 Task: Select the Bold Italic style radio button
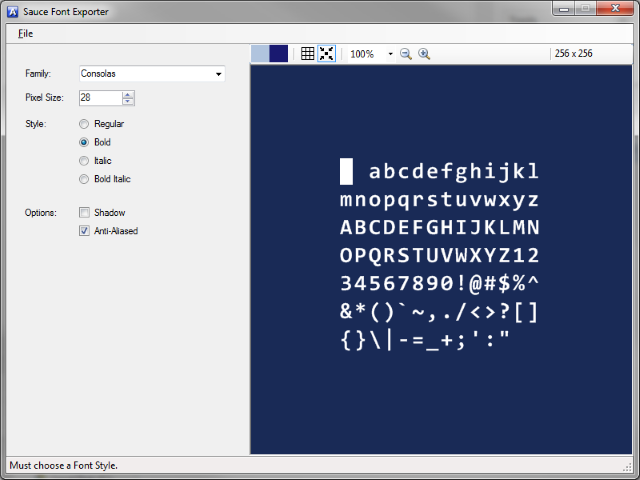(x=84, y=179)
